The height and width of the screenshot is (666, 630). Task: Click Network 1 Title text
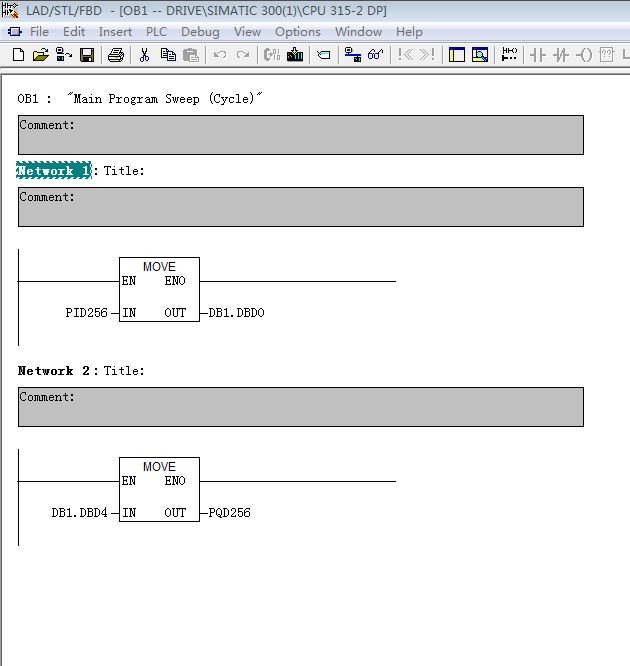pos(124,171)
